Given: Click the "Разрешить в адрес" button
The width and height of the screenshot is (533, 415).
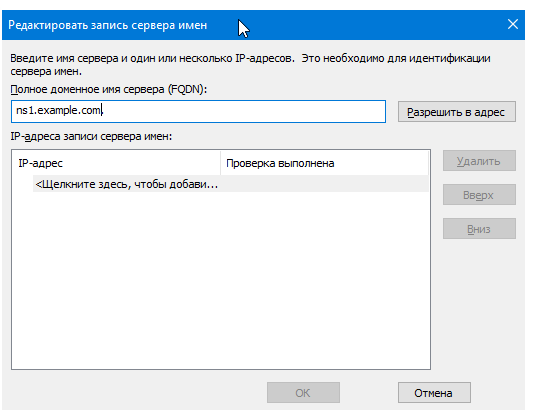Looking at the screenshot, I should [457, 111].
